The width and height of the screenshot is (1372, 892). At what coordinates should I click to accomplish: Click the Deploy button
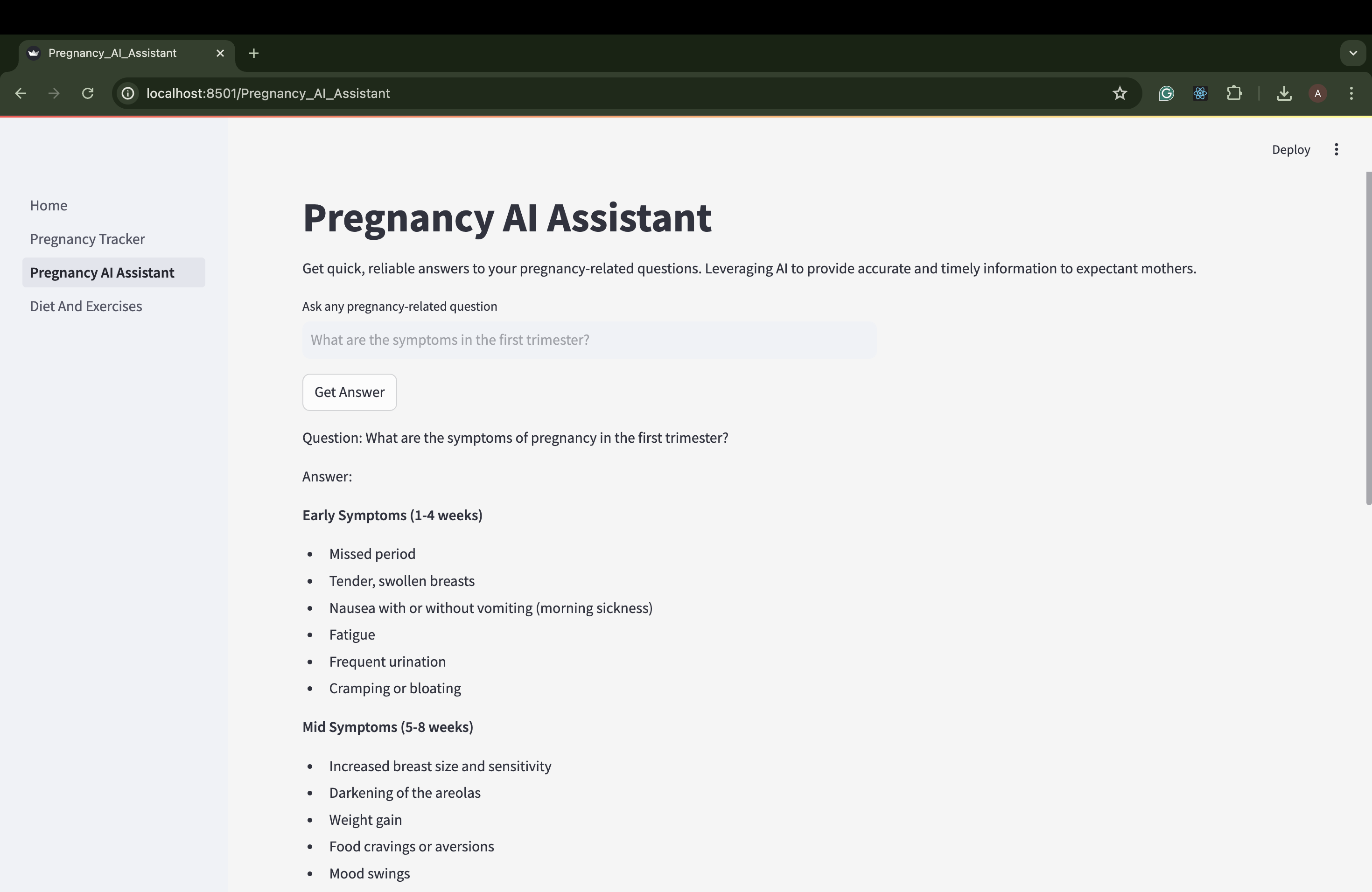pos(1291,150)
